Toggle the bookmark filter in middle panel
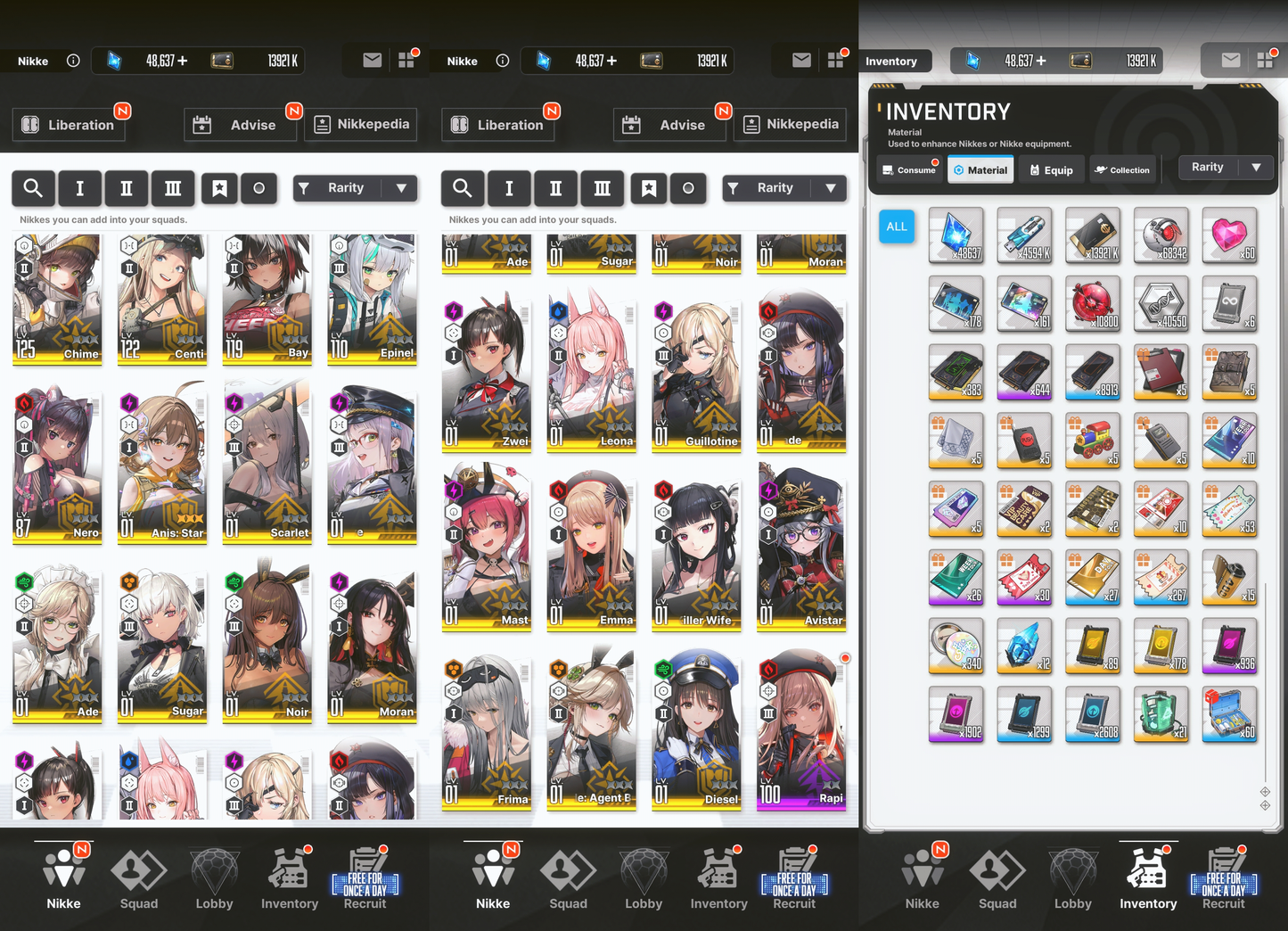 click(x=649, y=188)
